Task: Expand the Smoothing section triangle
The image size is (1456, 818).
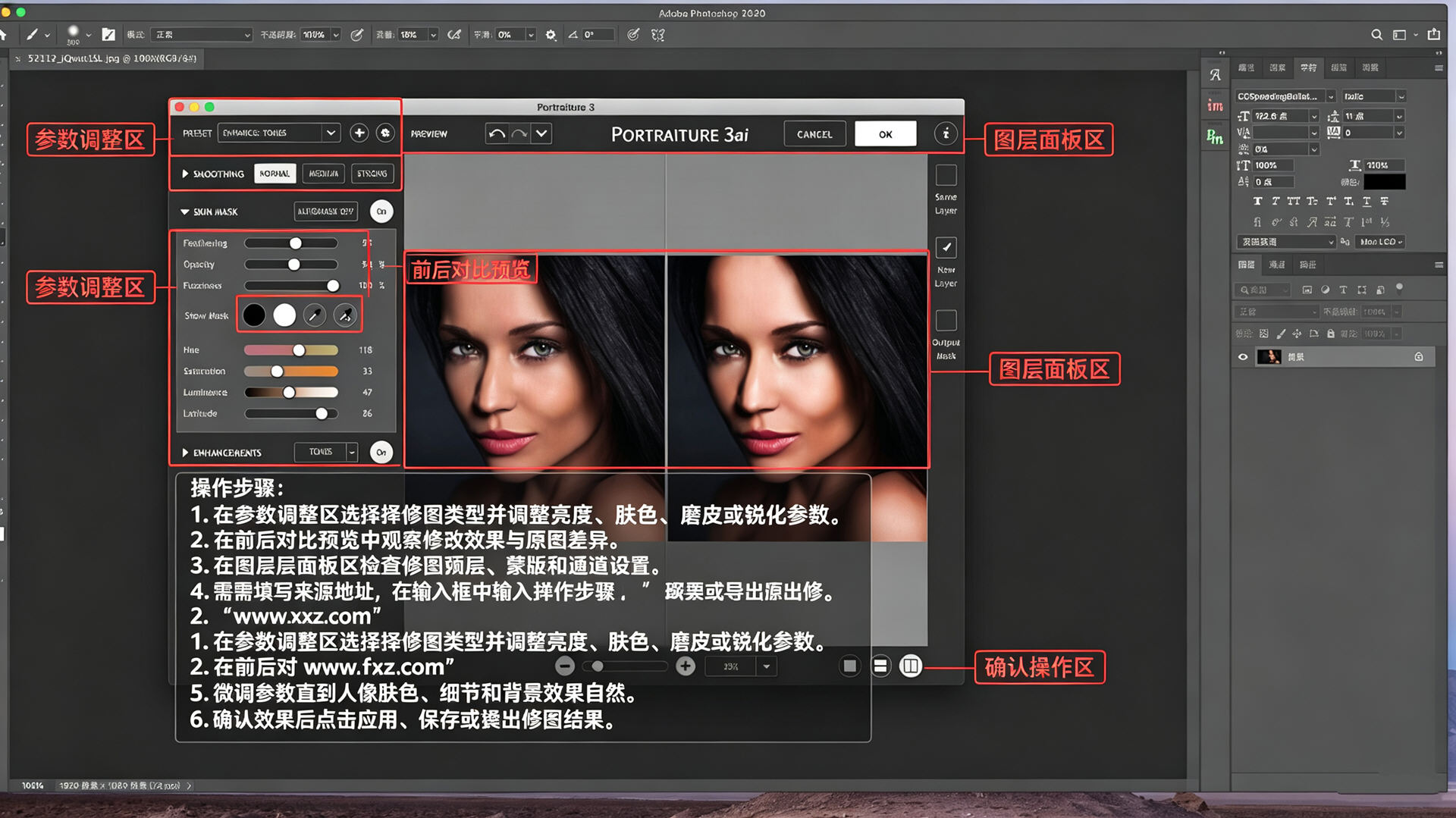Action: [185, 174]
